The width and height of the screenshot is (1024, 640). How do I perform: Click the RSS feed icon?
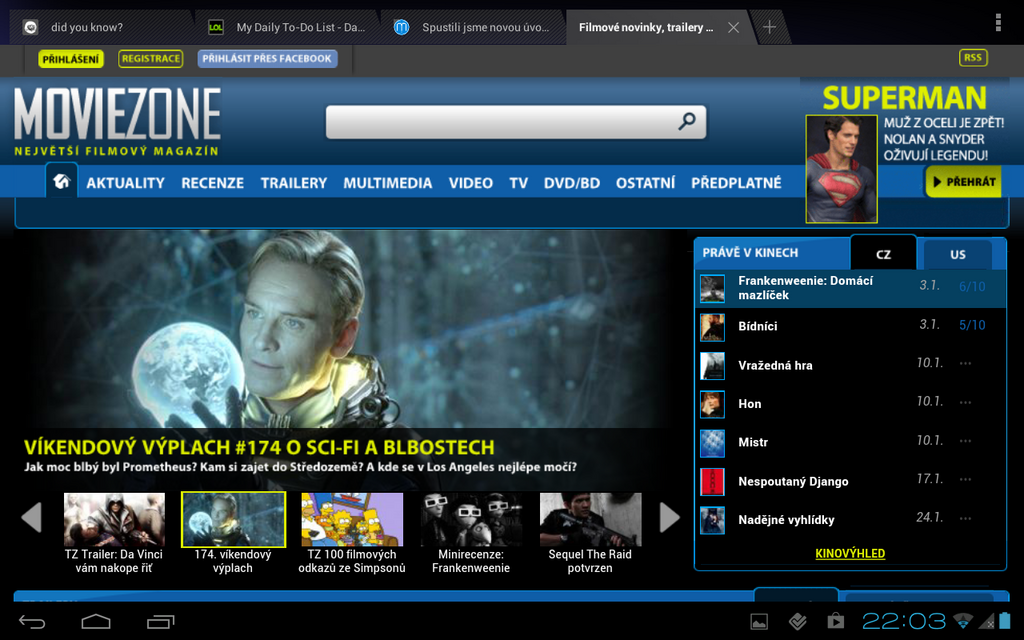pyautogui.click(x=972, y=58)
